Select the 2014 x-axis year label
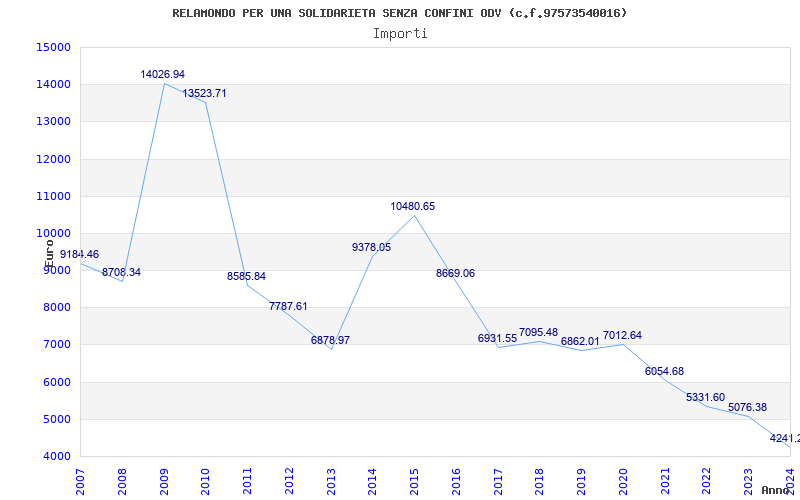 373,482
